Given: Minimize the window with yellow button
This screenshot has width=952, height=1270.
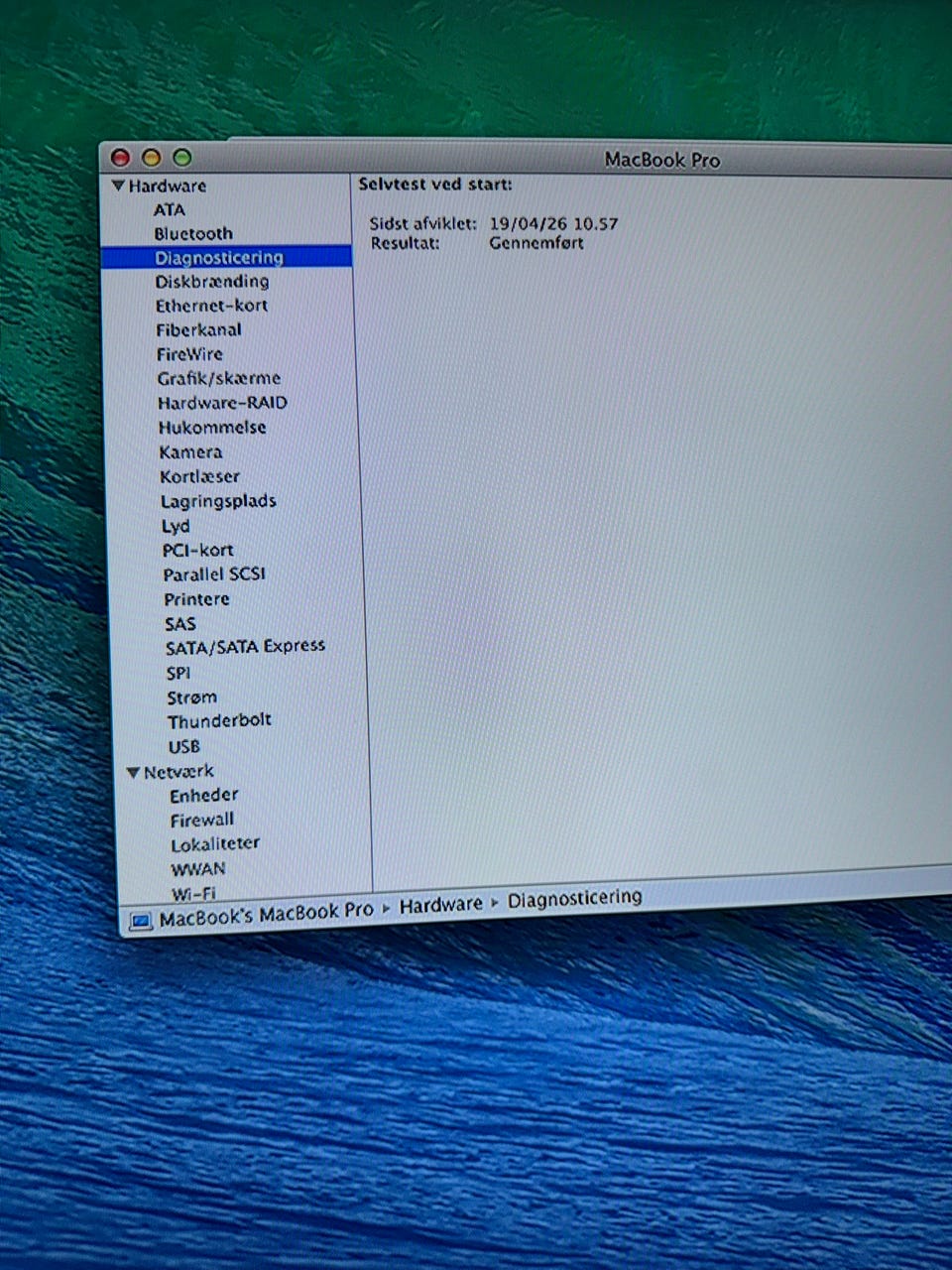Looking at the screenshot, I should click(151, 158).
